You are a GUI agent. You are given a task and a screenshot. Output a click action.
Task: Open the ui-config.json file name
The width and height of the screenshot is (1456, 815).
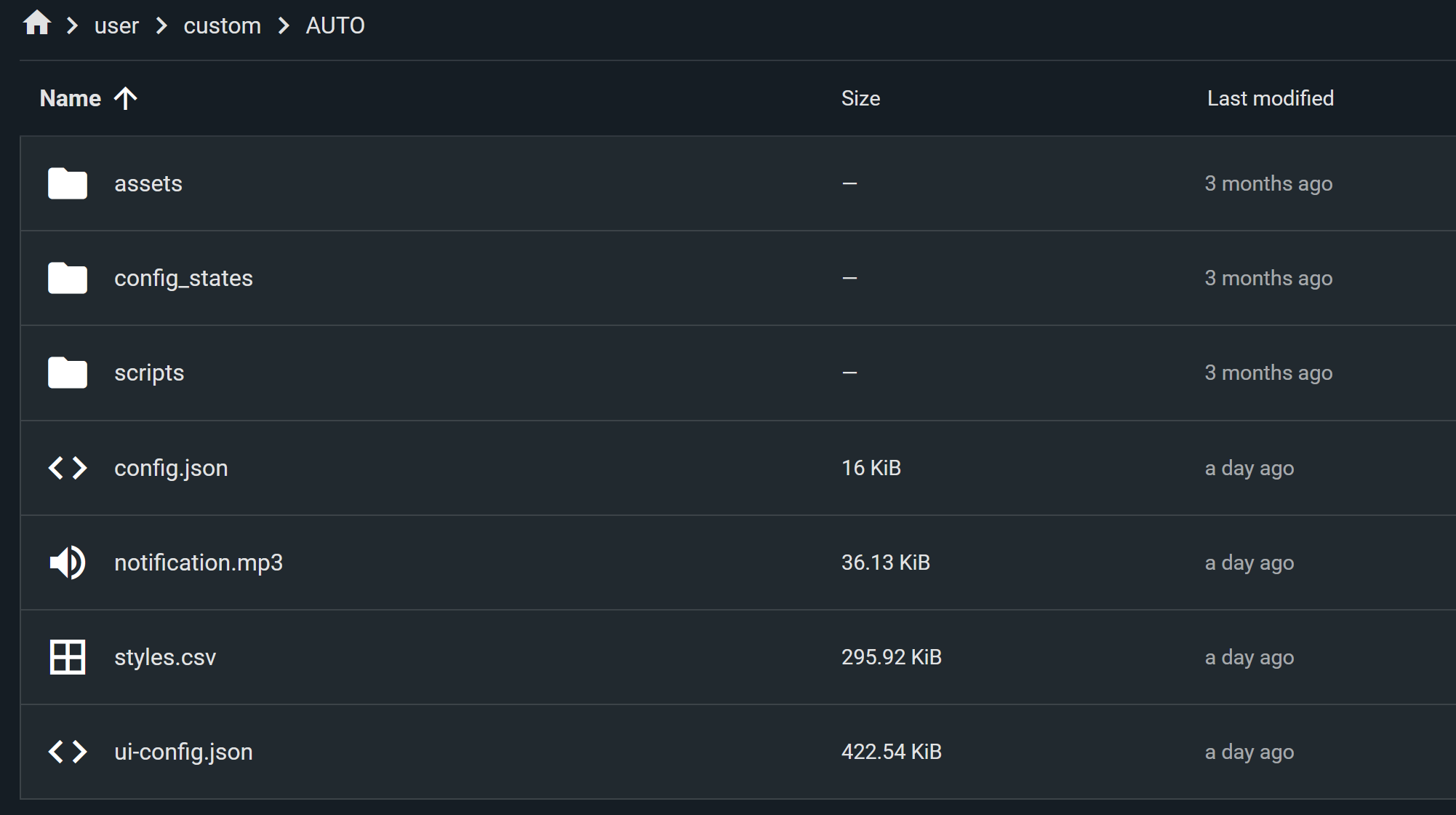tap(183, 752)
